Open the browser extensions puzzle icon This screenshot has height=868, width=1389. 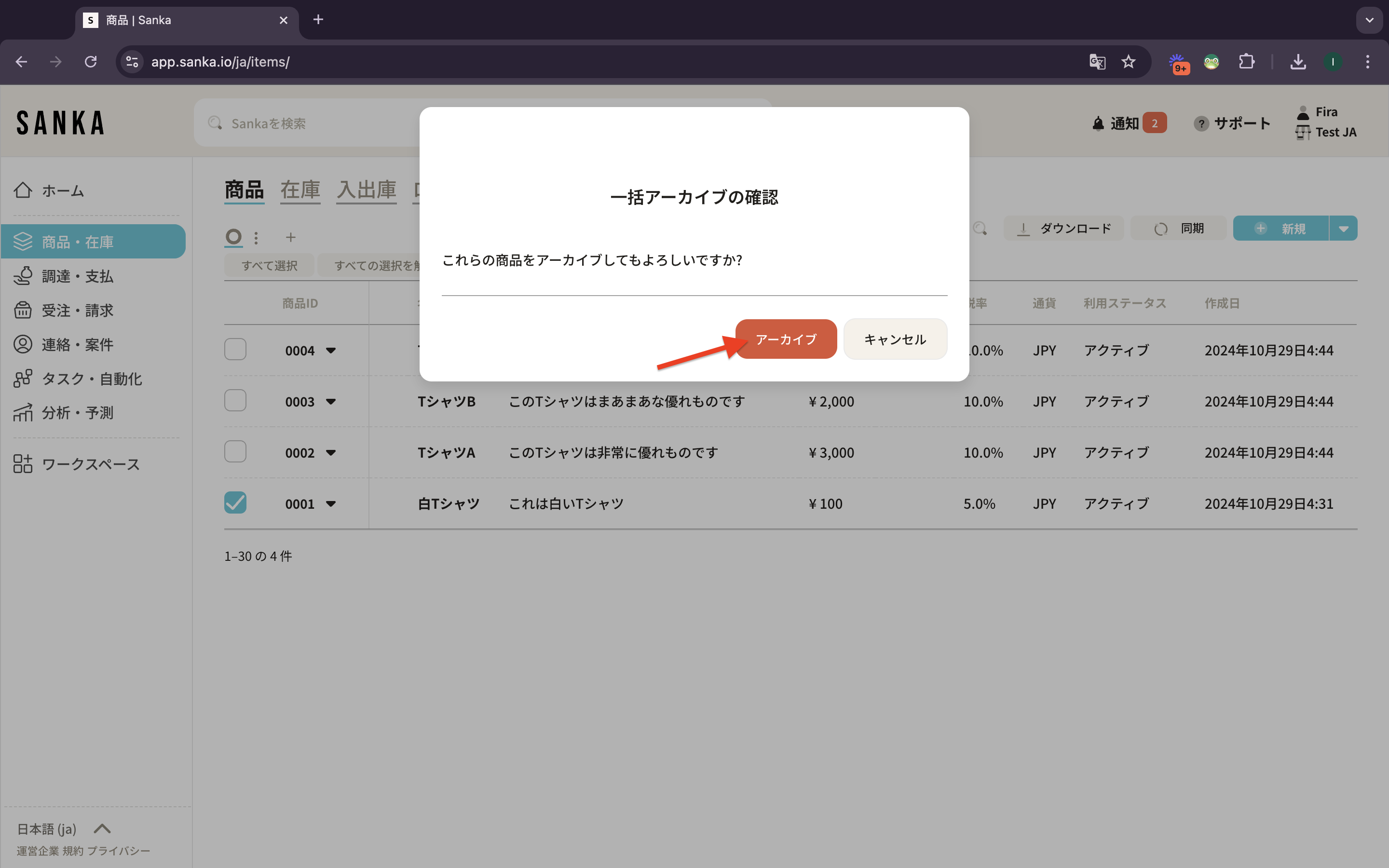click(1246, 61)
